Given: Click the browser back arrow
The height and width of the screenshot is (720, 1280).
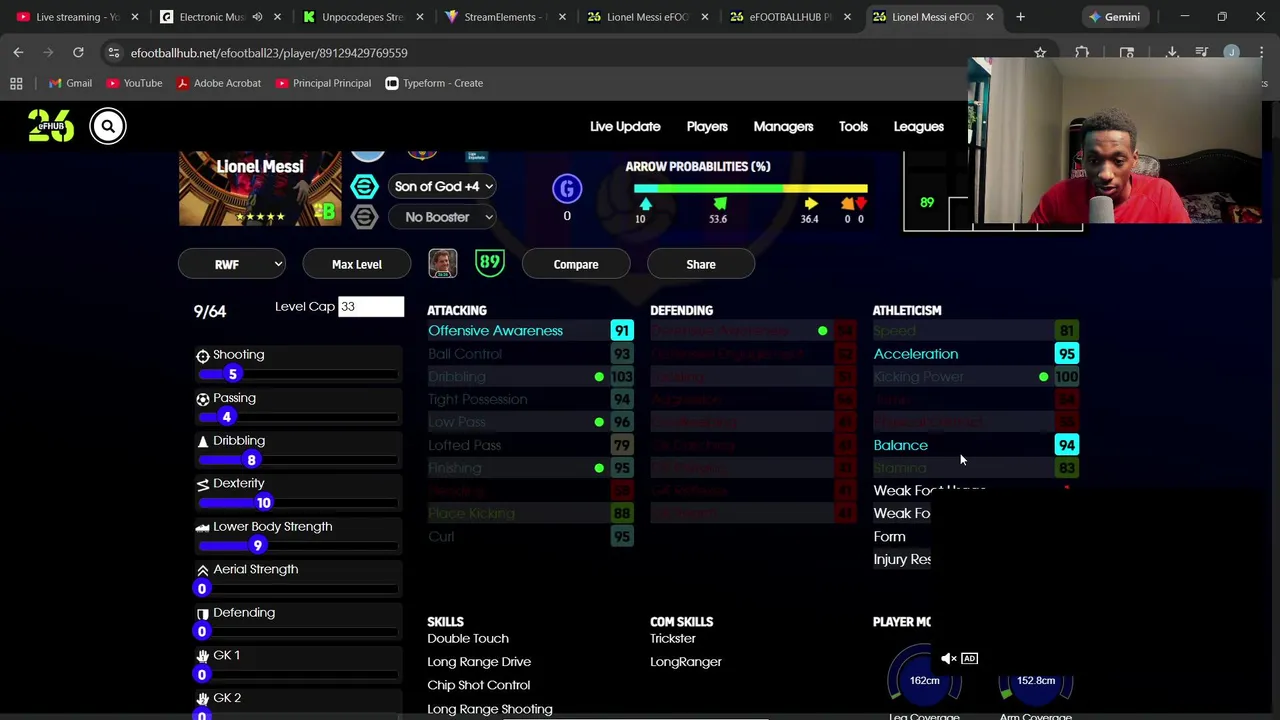Looking at the screenshot, I should click(18, 52).
